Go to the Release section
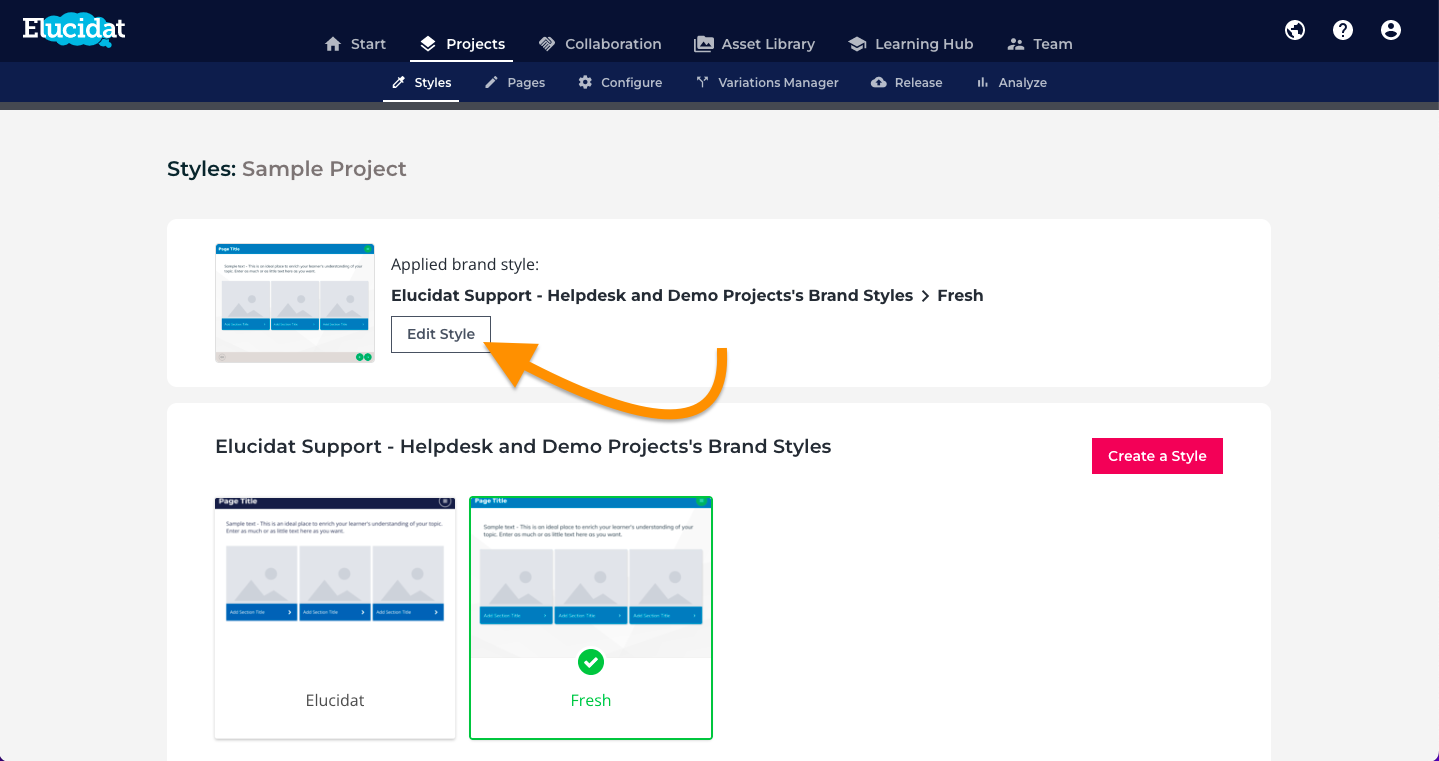 (x=907, y=82)
